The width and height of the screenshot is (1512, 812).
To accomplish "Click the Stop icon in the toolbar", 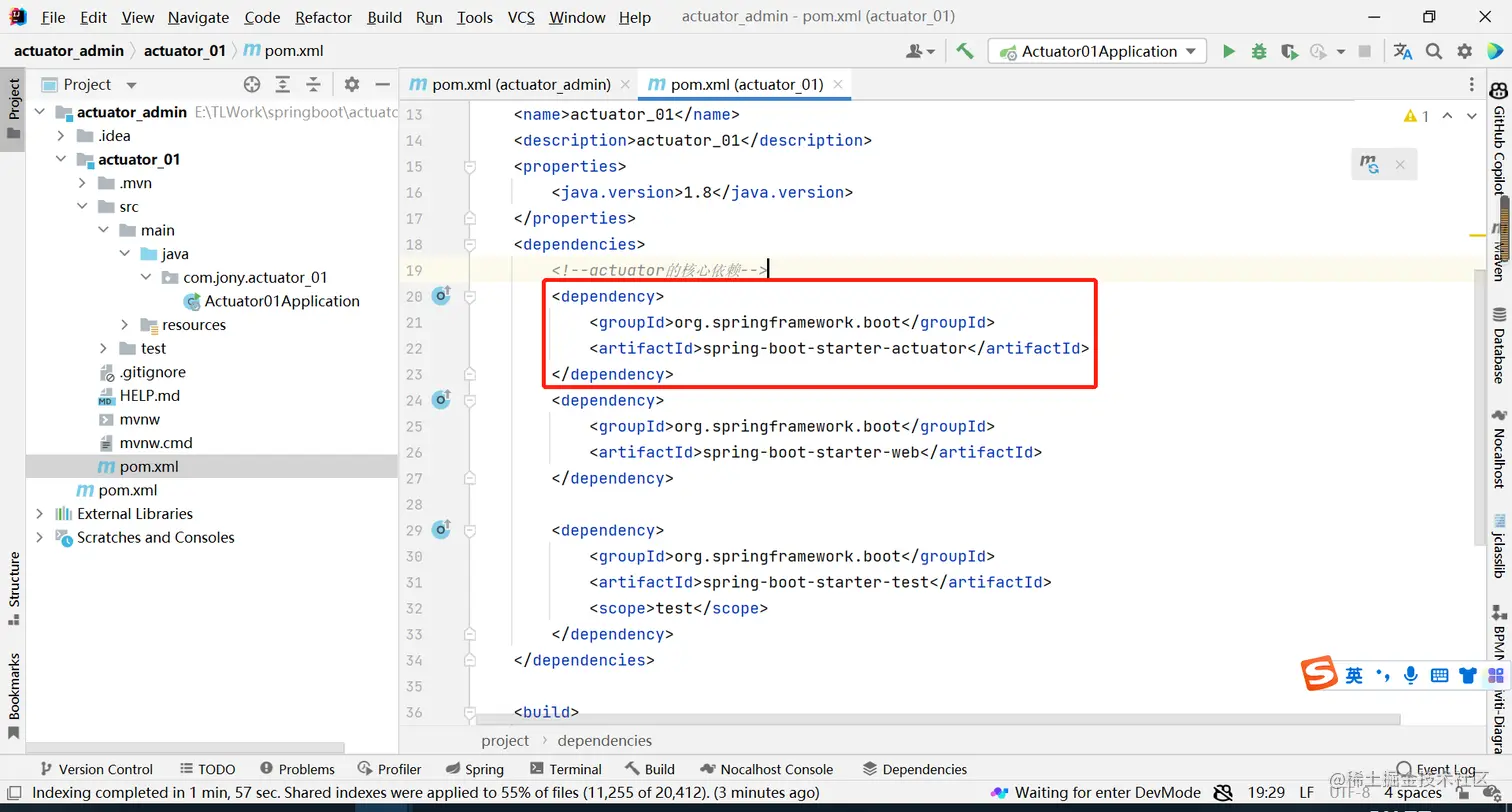I will (1365, 51).
